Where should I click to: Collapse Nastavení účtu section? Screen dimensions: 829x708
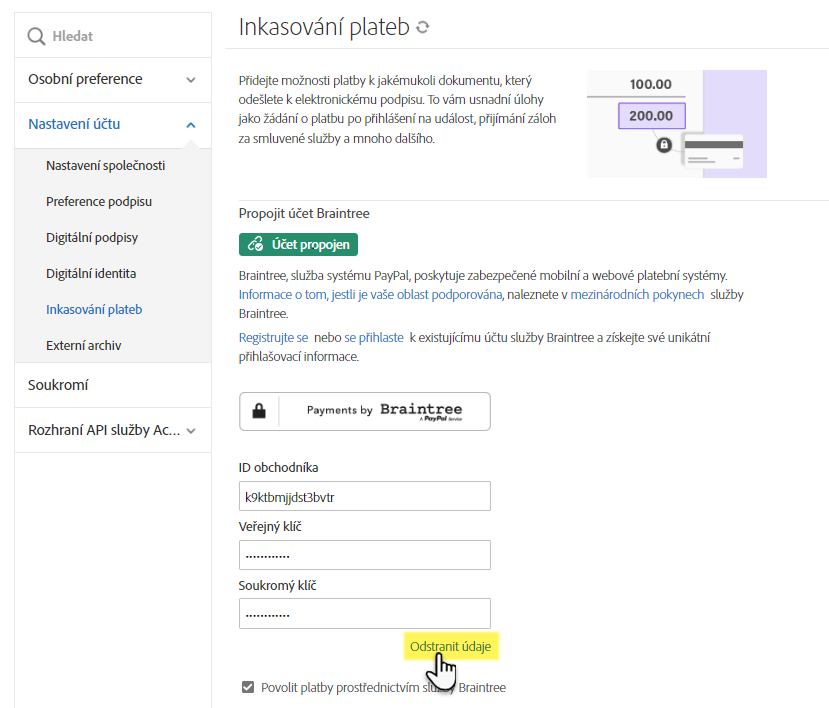tap(191, 125)
